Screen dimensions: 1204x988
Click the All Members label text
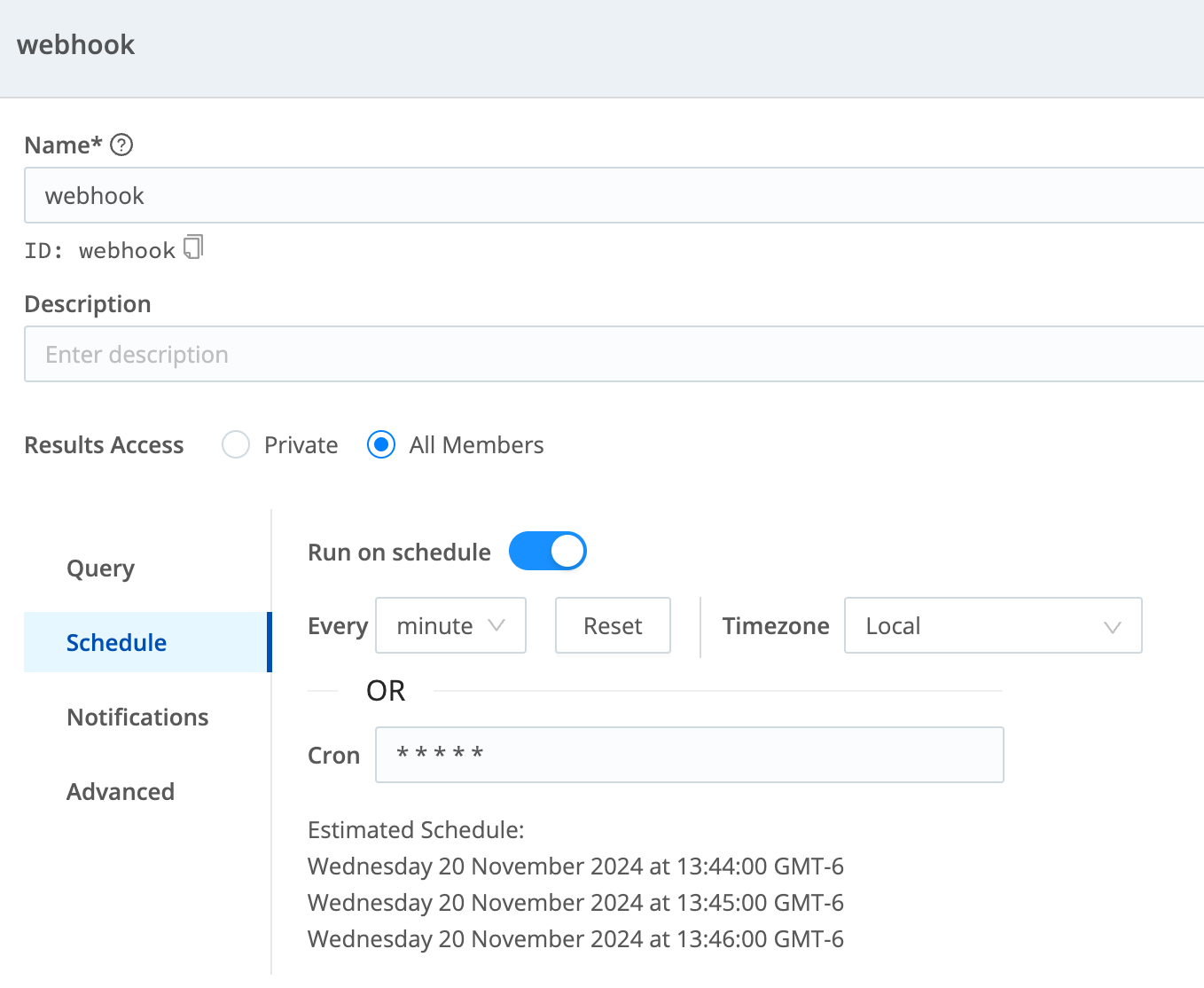tap(476, 445)
